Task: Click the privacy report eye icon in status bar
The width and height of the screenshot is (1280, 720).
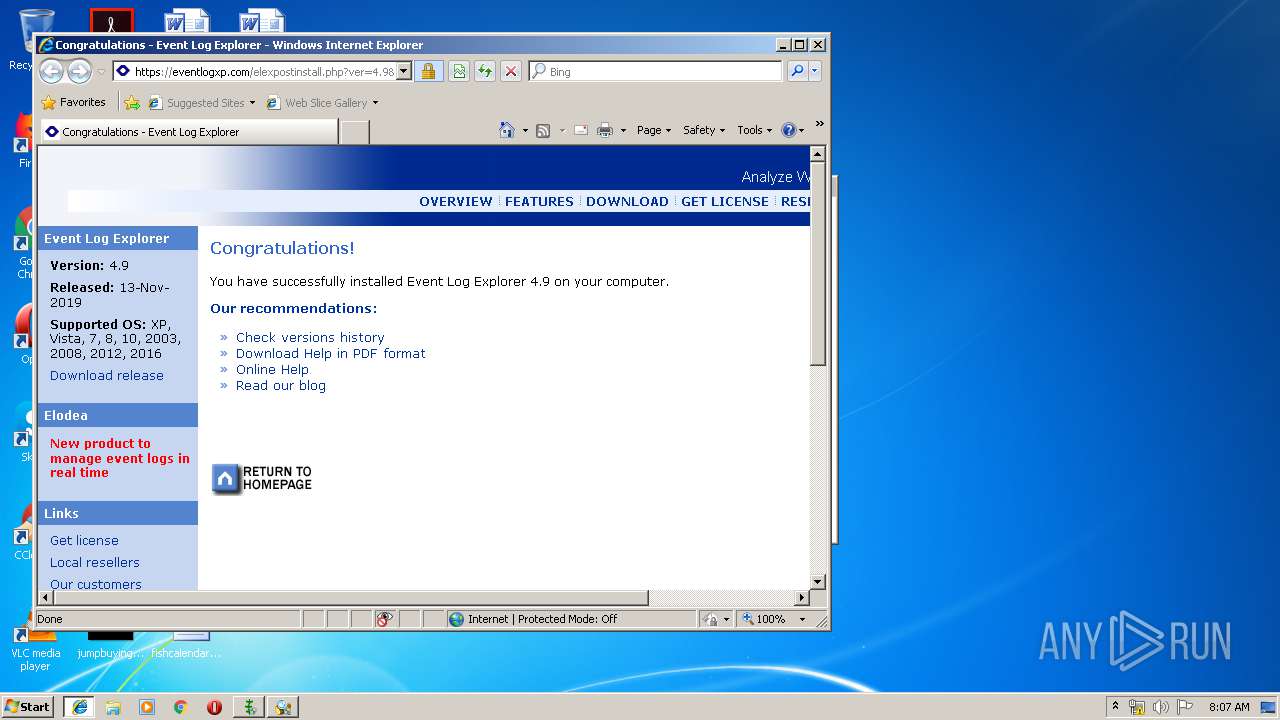Action: [385, 619]
